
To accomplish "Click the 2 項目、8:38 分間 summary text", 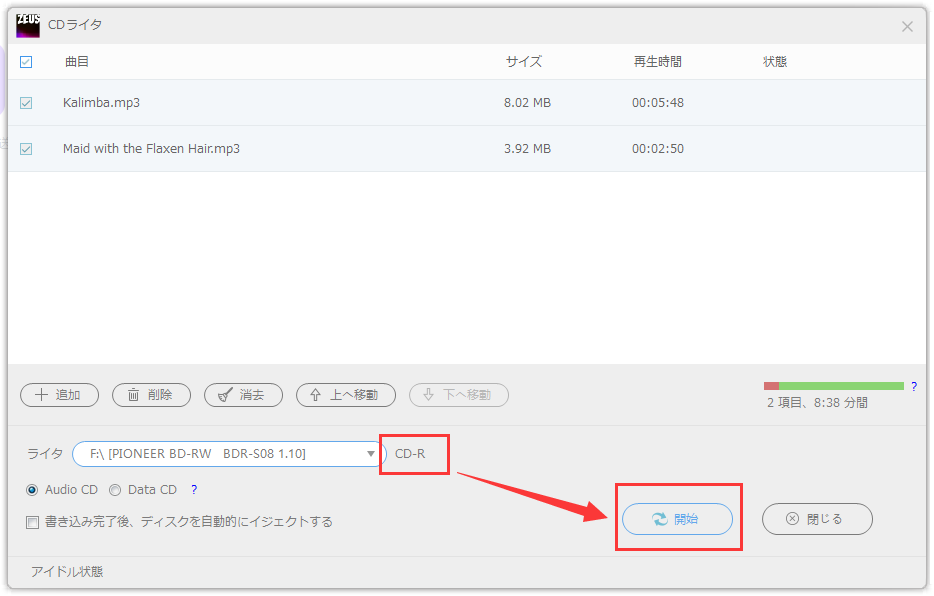I will pyautogui.click(x=817, y=403).
